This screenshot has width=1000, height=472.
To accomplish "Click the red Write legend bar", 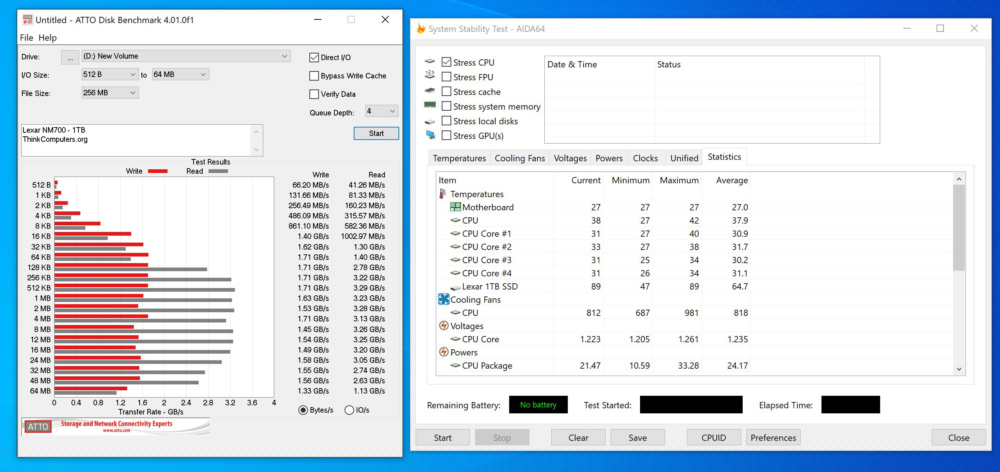I will [x=158, y=171].
